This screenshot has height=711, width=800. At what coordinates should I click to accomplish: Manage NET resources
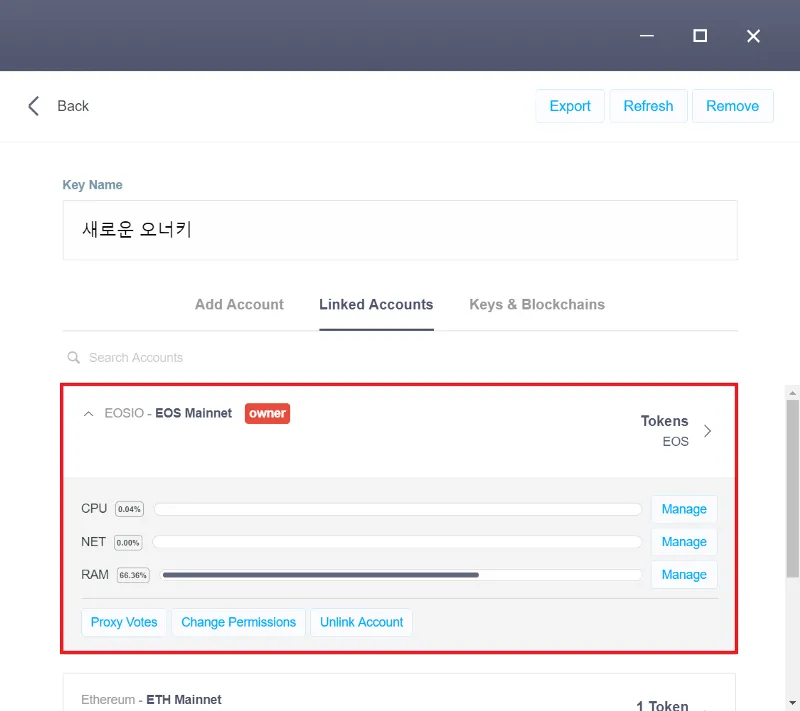coord(684,542)
